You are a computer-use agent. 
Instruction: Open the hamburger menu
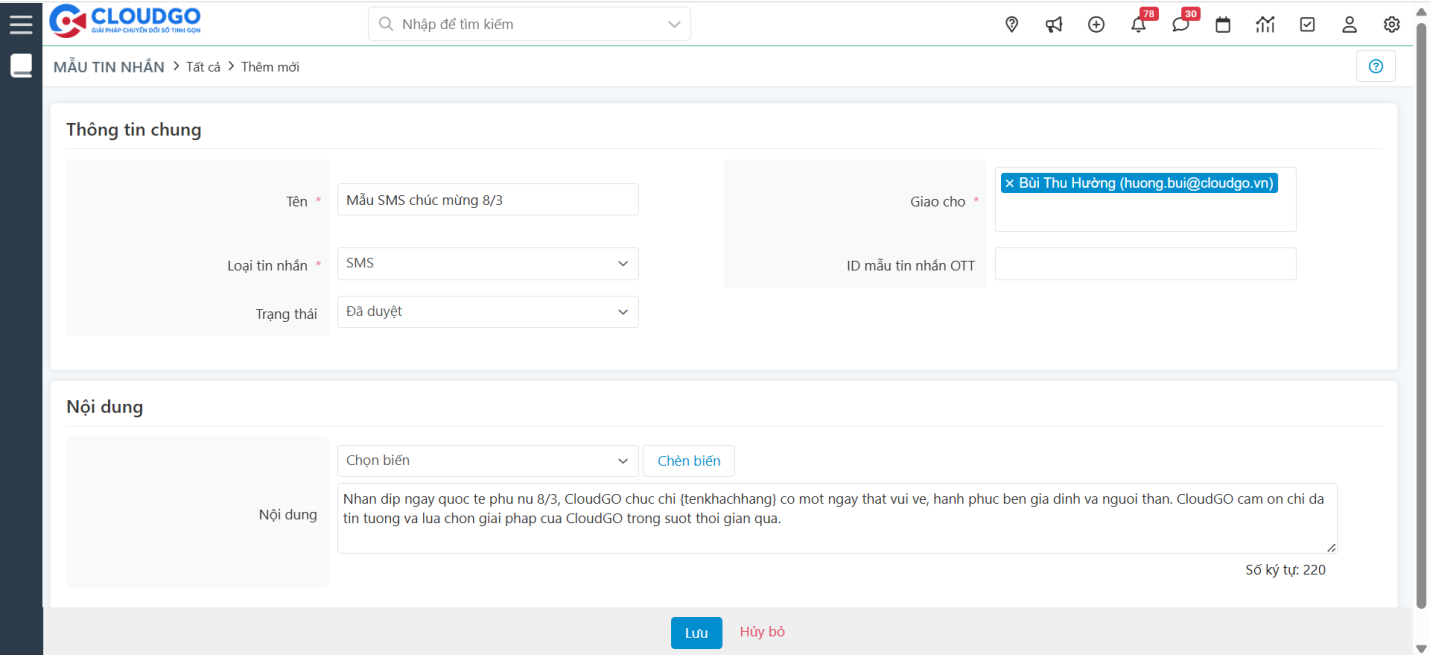21,23
